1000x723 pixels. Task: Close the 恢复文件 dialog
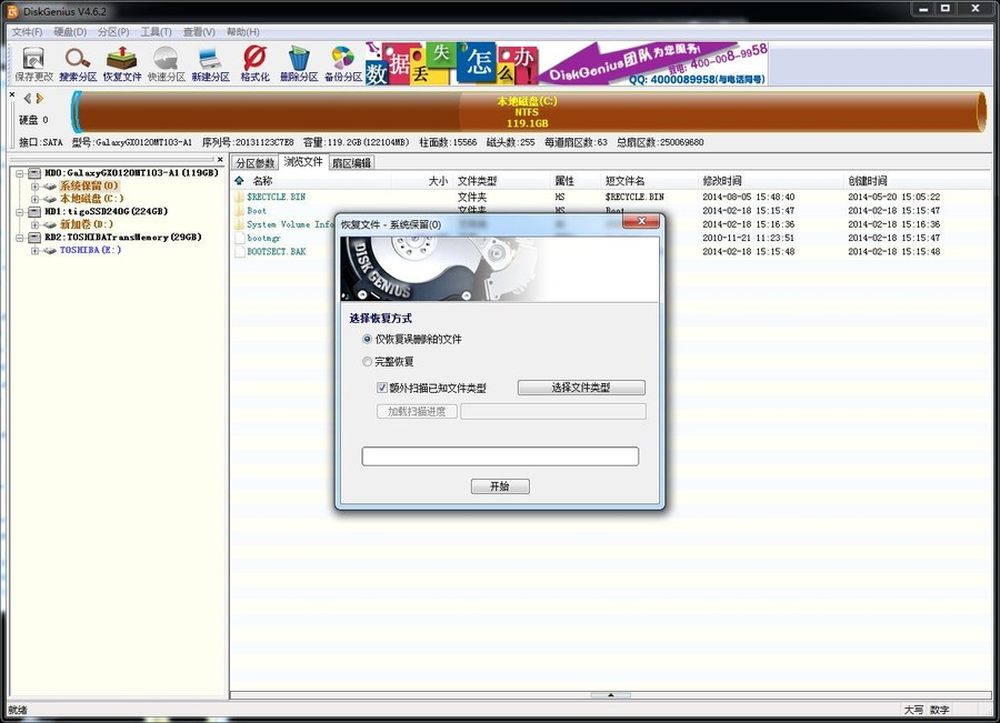click(x=641, y=221)
